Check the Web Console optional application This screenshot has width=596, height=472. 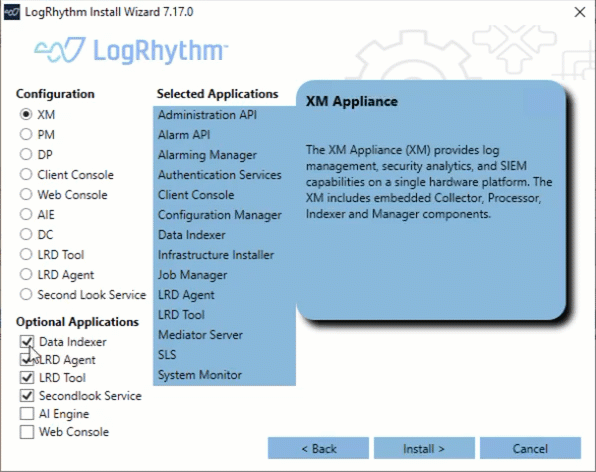[27, 432]
